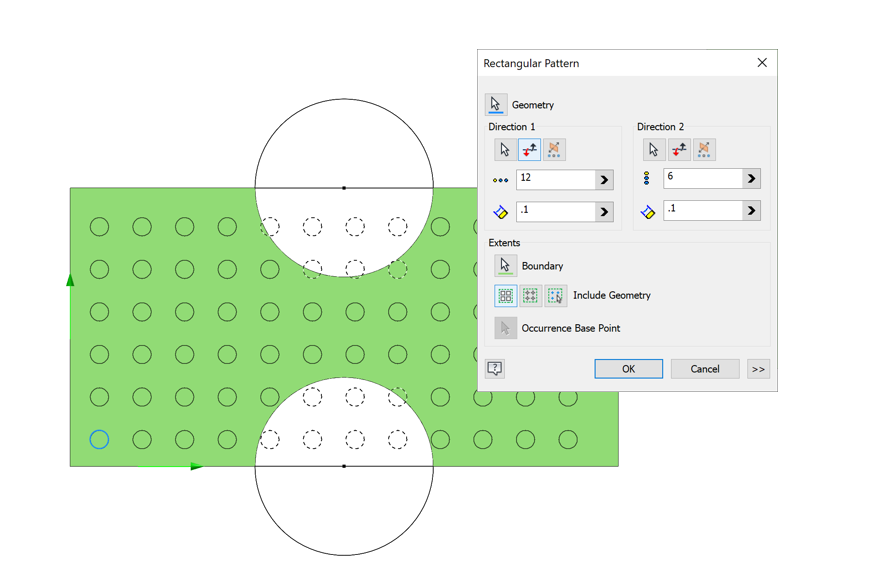Click the Direction 1 spacing dimension icon

point(500,212)
